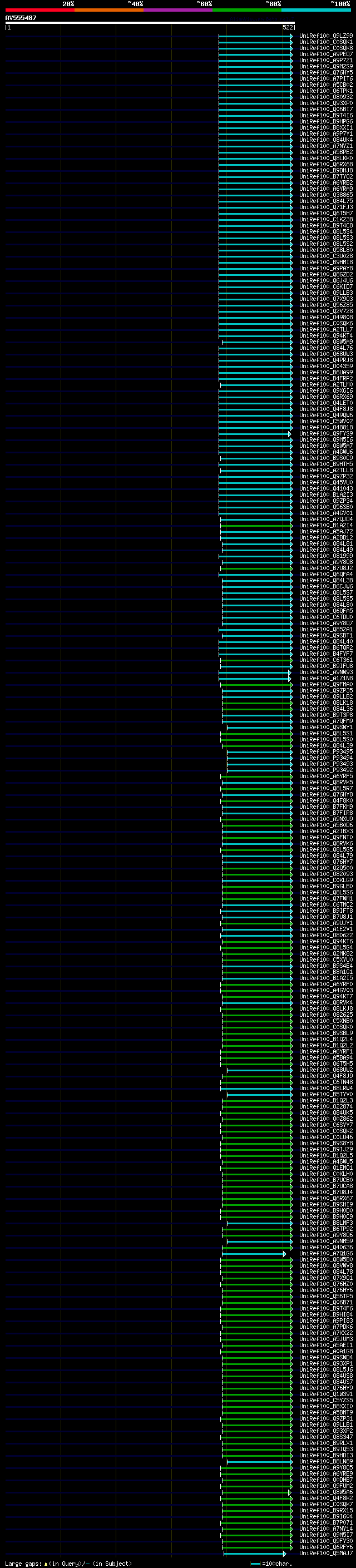Select hit label UniRef100_Q84UK4

326,140
